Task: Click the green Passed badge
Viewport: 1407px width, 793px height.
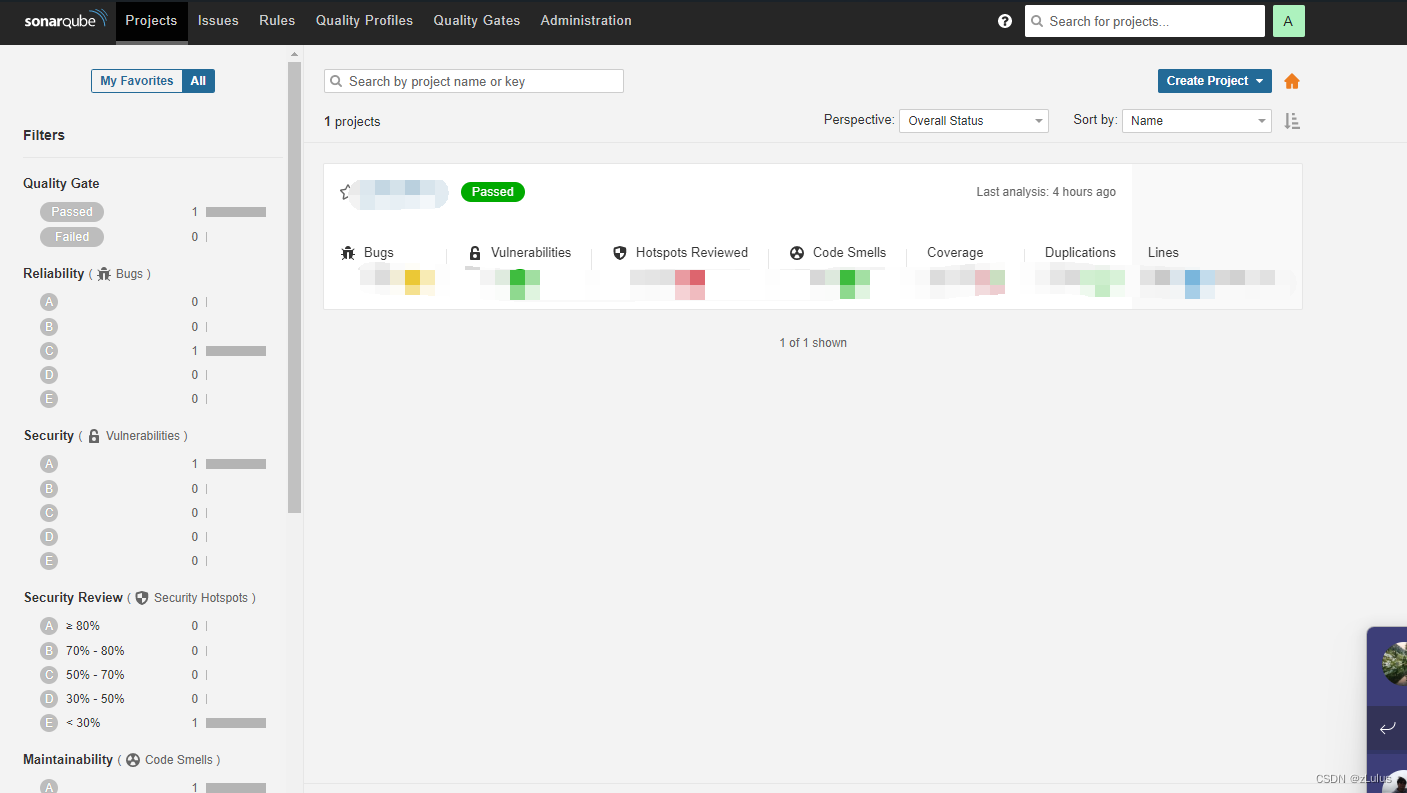Action: point(493,192)
